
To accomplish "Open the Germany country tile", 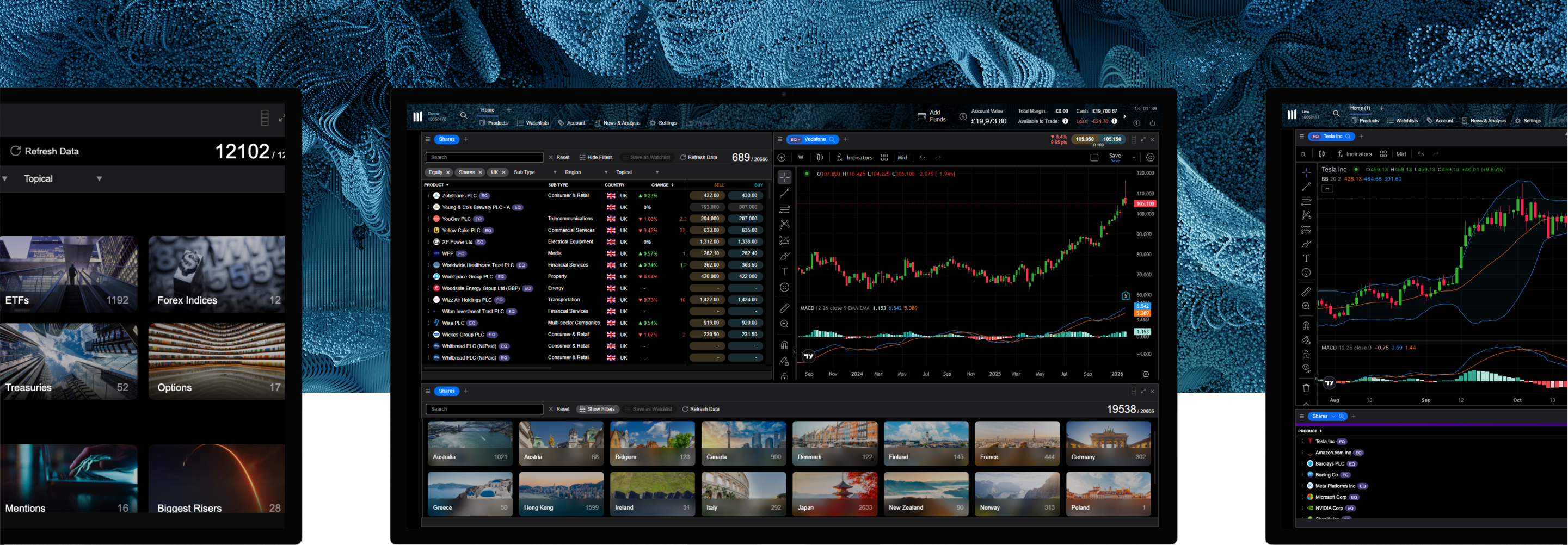I will click(1109, 443).
